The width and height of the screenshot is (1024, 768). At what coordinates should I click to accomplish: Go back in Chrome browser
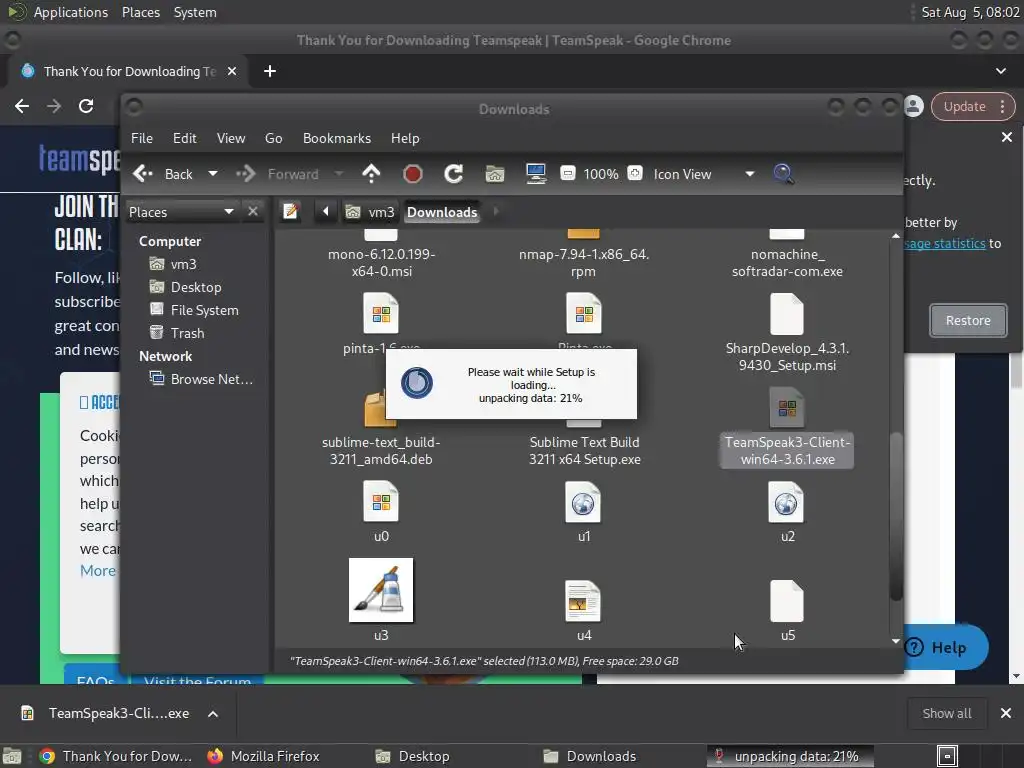(x=22, y=106)
